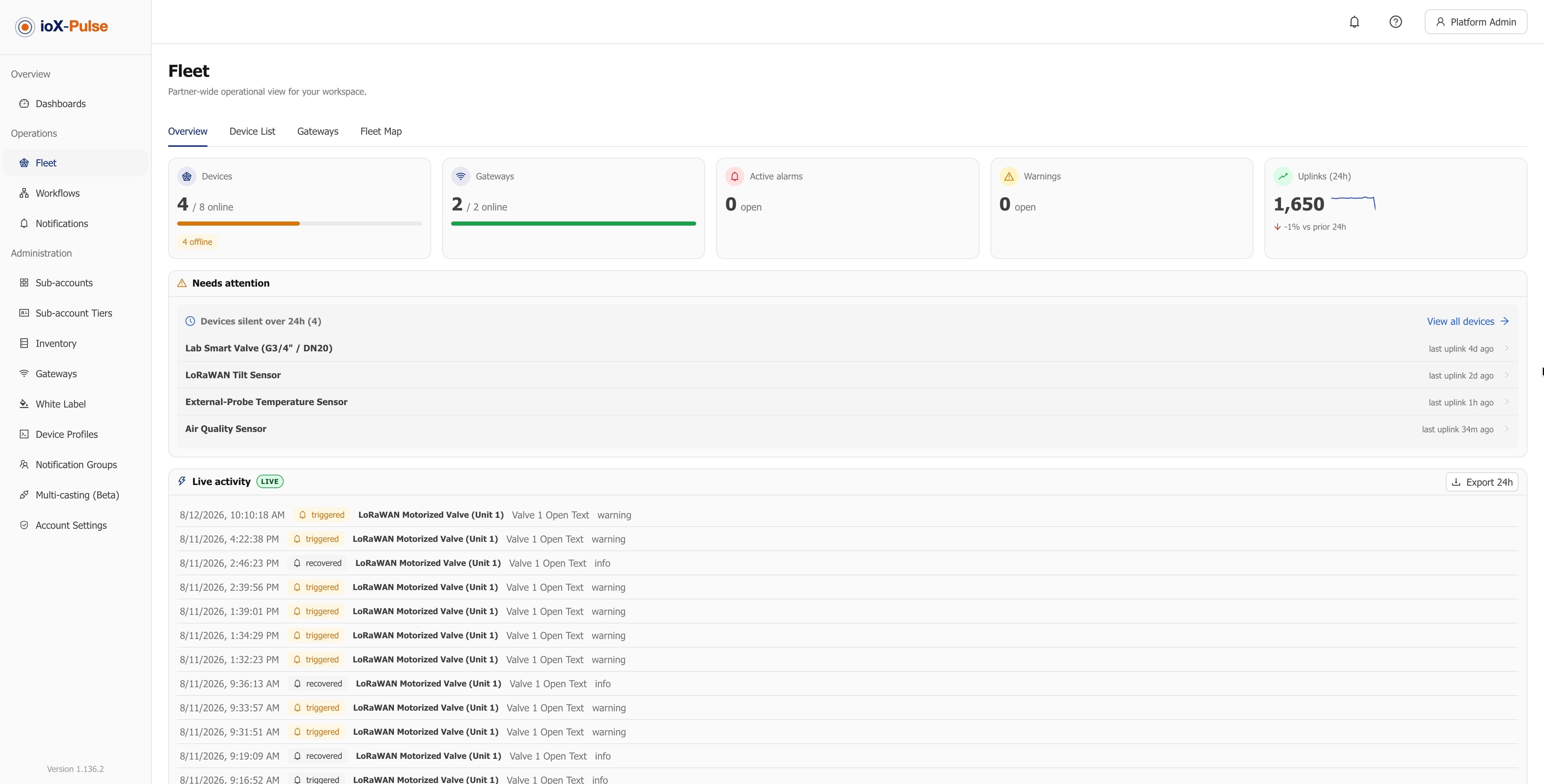Open Notifications sidebar item
The width and height of the screenshot is (1544, 784).
(x=75, y=224)
